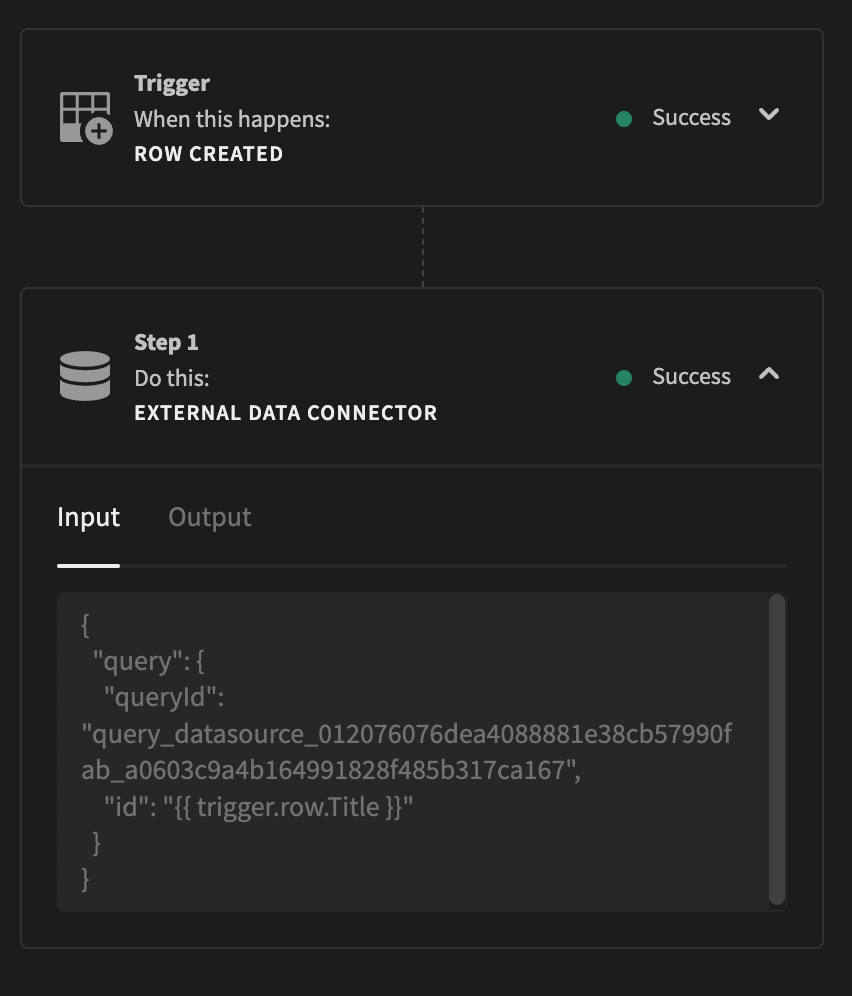The height and width of the screenshot is (996, 852).
Task: Select the Input tab
Action: pyautogui.click(x=88, y=517)
